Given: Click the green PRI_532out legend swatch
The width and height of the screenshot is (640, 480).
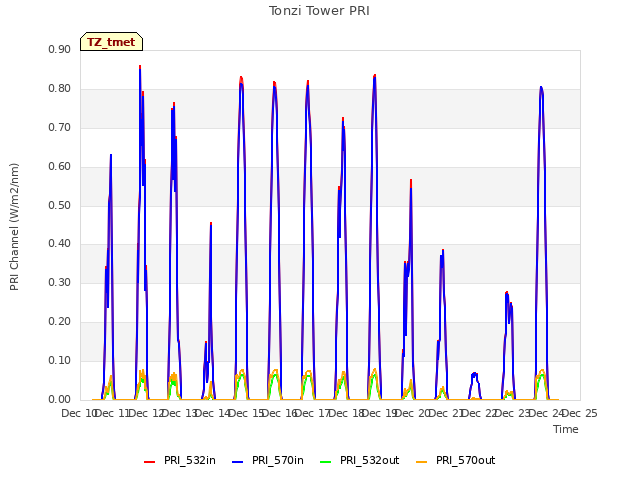Looking at the screenshot, I should pyautogui.click(x=326, y=462).
